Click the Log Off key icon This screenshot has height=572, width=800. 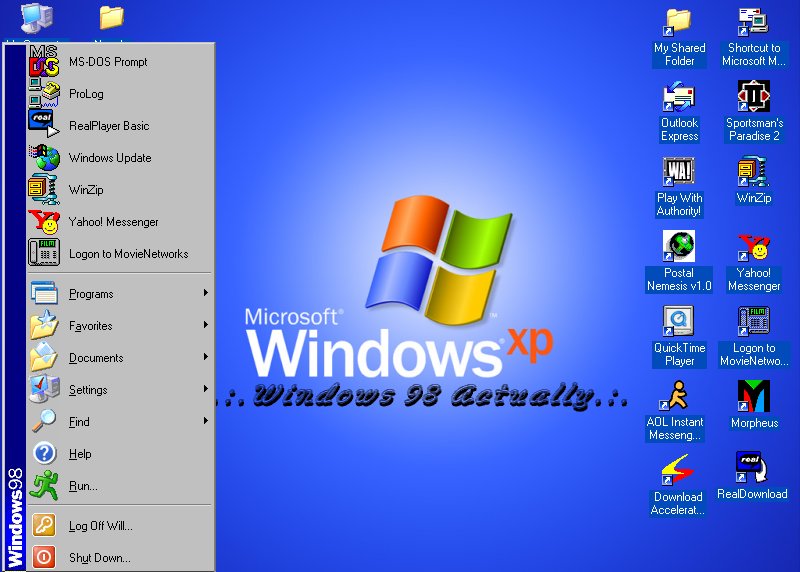(44, 526)
